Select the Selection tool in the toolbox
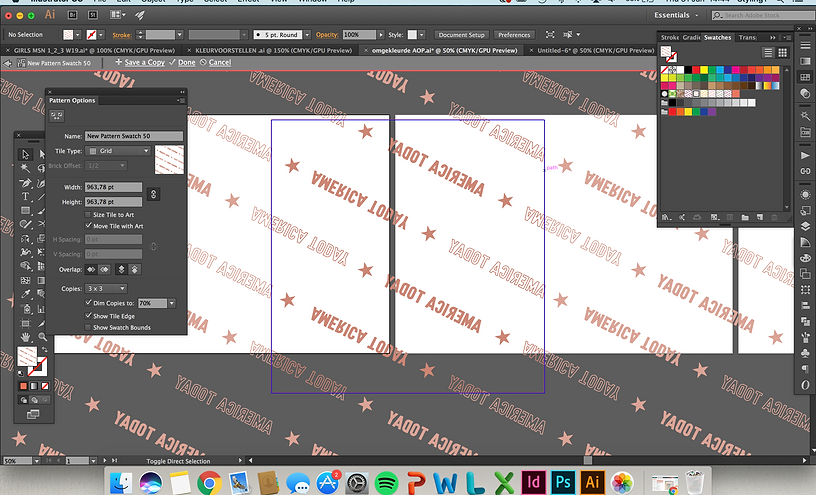 [25, 155]
